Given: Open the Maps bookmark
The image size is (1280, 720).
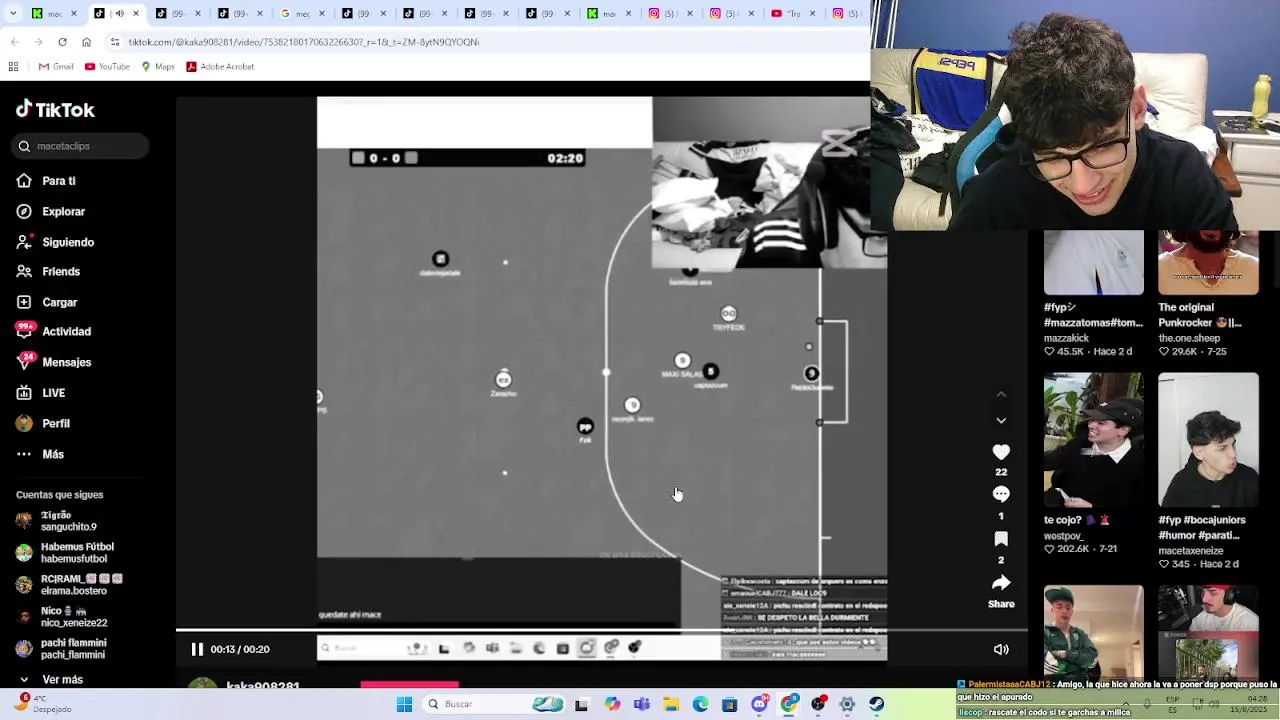Looking at the screenshot, I should [158, 67].
